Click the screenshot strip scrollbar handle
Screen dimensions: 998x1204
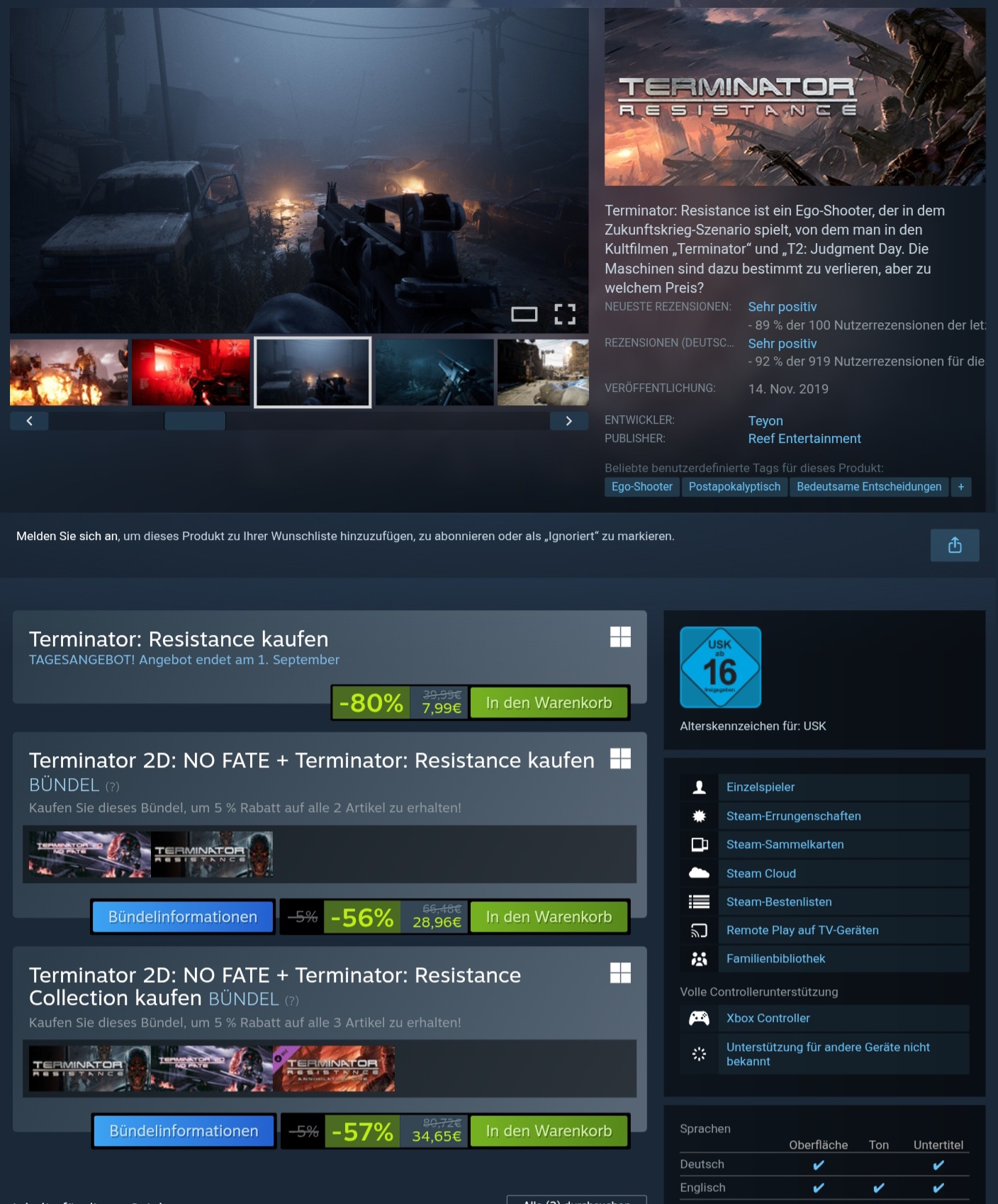point(195,421)
